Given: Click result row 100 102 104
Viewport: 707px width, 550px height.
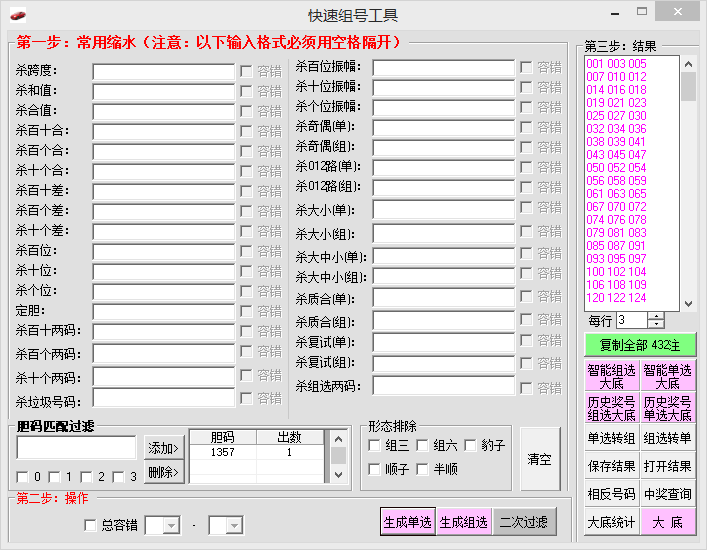Looking at the screenshot, I should pos(616,272).
